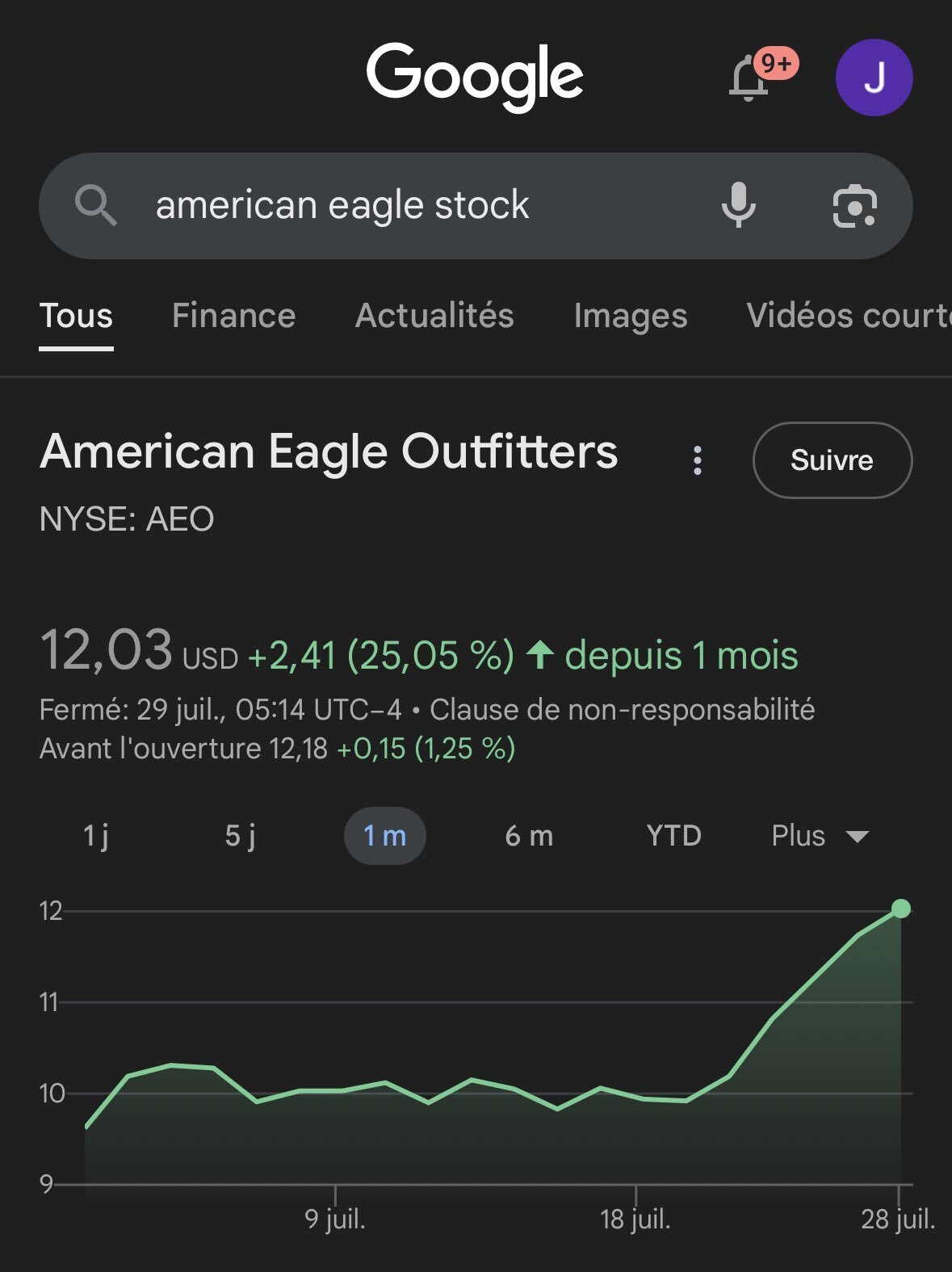Click the green dot at chart end
Image resolution: width=952 pixels, height=1272 pixels.
pyautogui.click(x=901, y=909)
